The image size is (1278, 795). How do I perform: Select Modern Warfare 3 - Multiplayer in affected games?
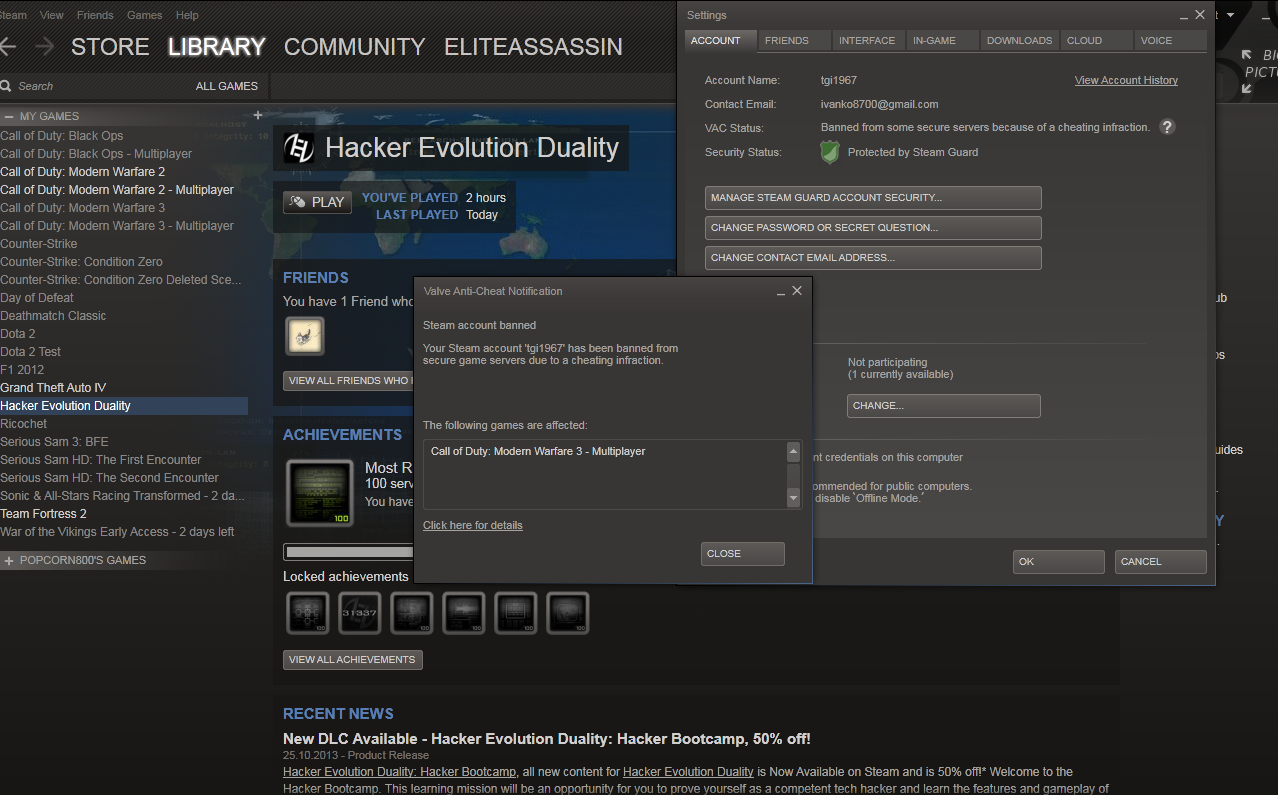[538, 452]
